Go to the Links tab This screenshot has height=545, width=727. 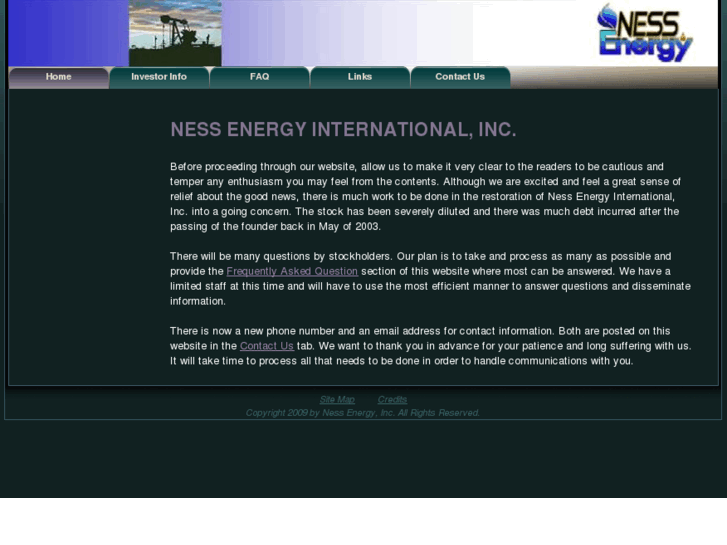360,77
